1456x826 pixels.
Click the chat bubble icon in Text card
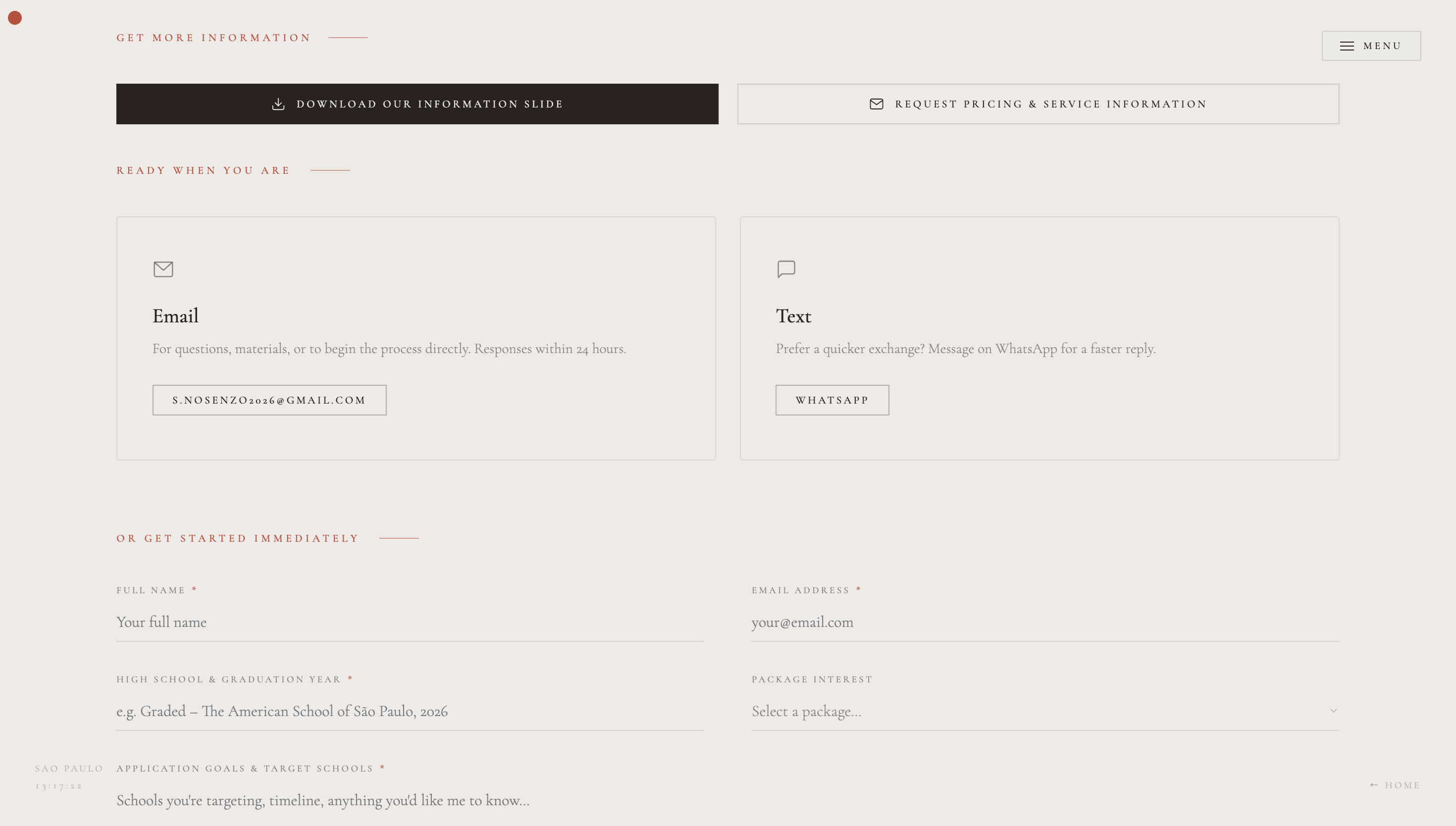[x=786, y=269]
